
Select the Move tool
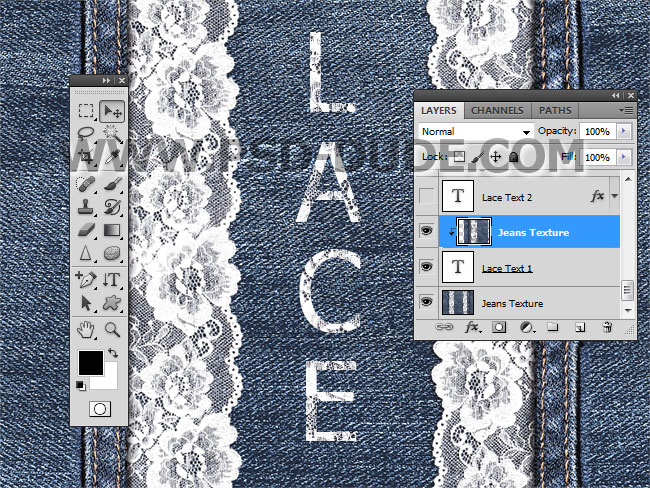pos(111,111)
